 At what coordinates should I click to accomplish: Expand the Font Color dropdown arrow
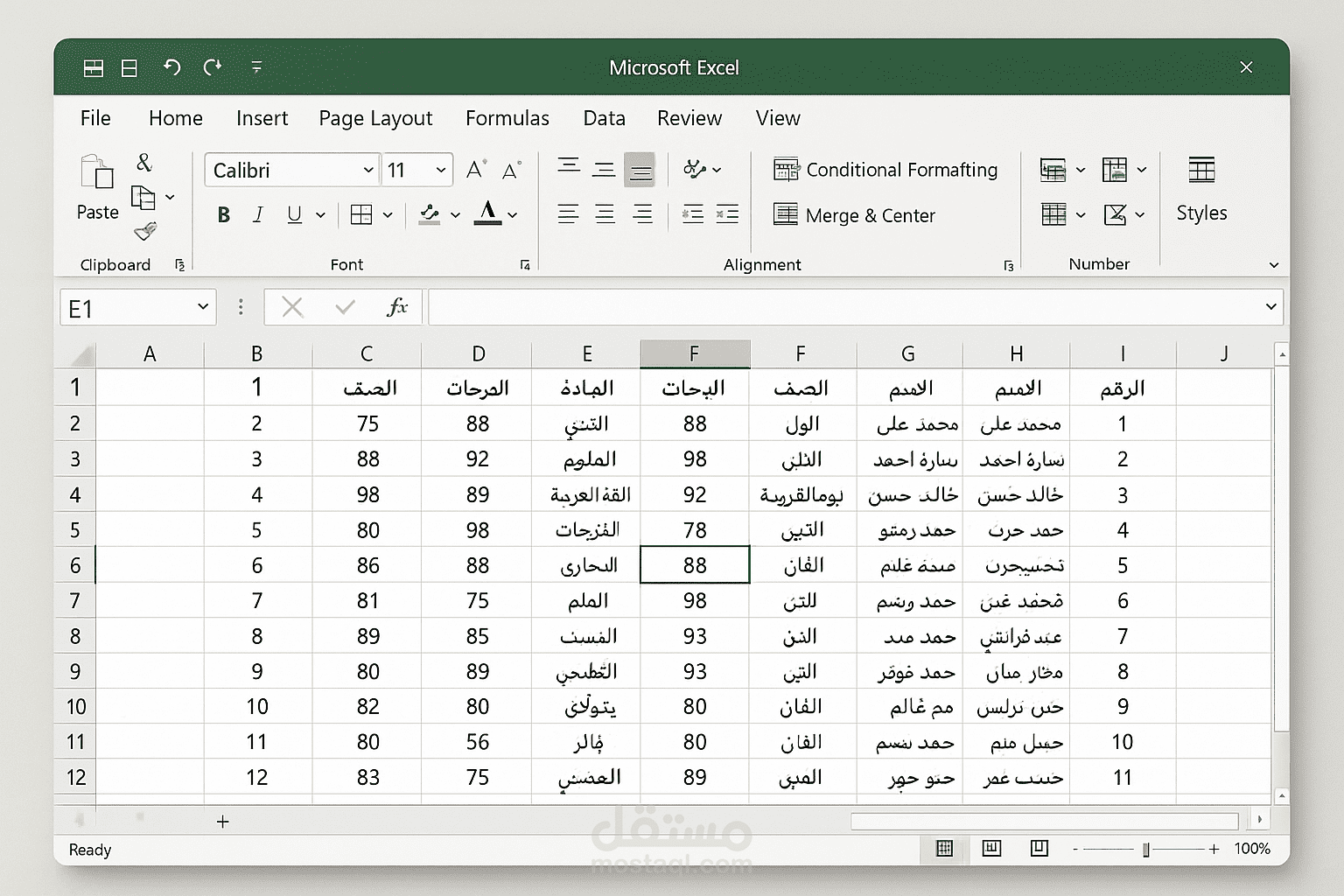[x=513, y=215]
